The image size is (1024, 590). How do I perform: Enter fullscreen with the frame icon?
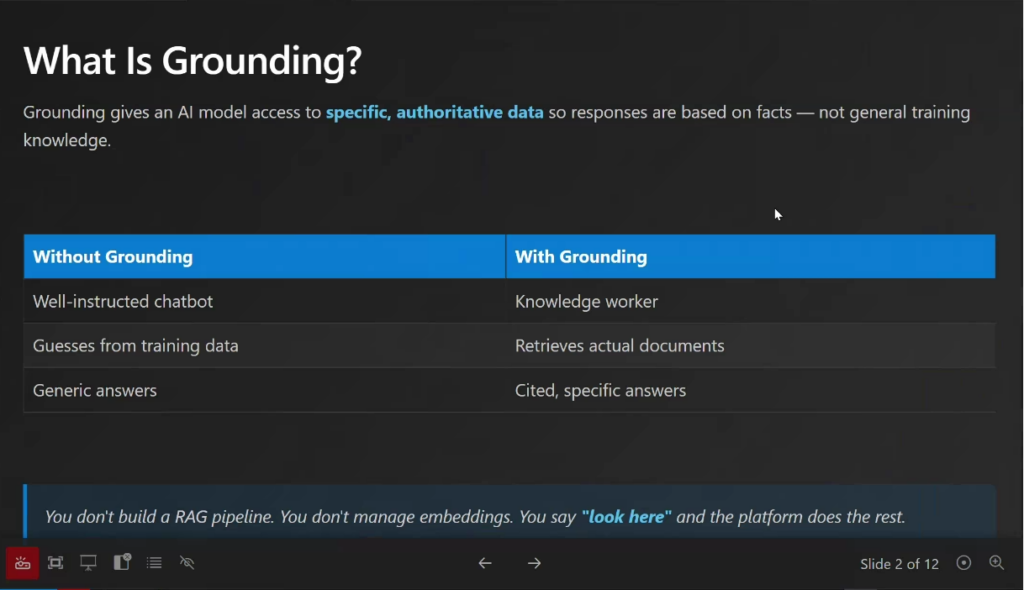[x=56, y=563]
